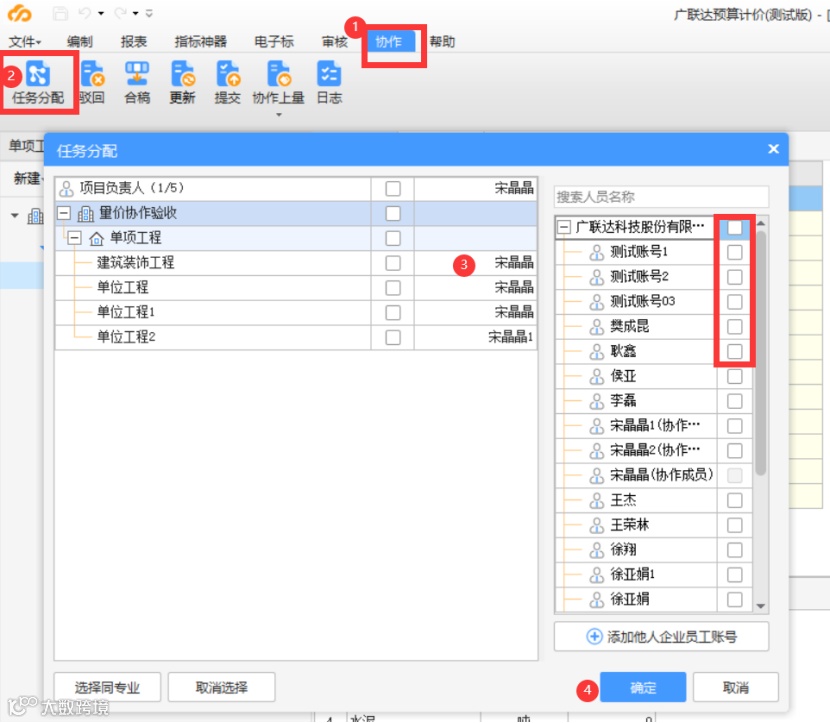Open the 指标神器 menu tab
The width and height of the screenshot is (830, 723).
tap(201, 42)
